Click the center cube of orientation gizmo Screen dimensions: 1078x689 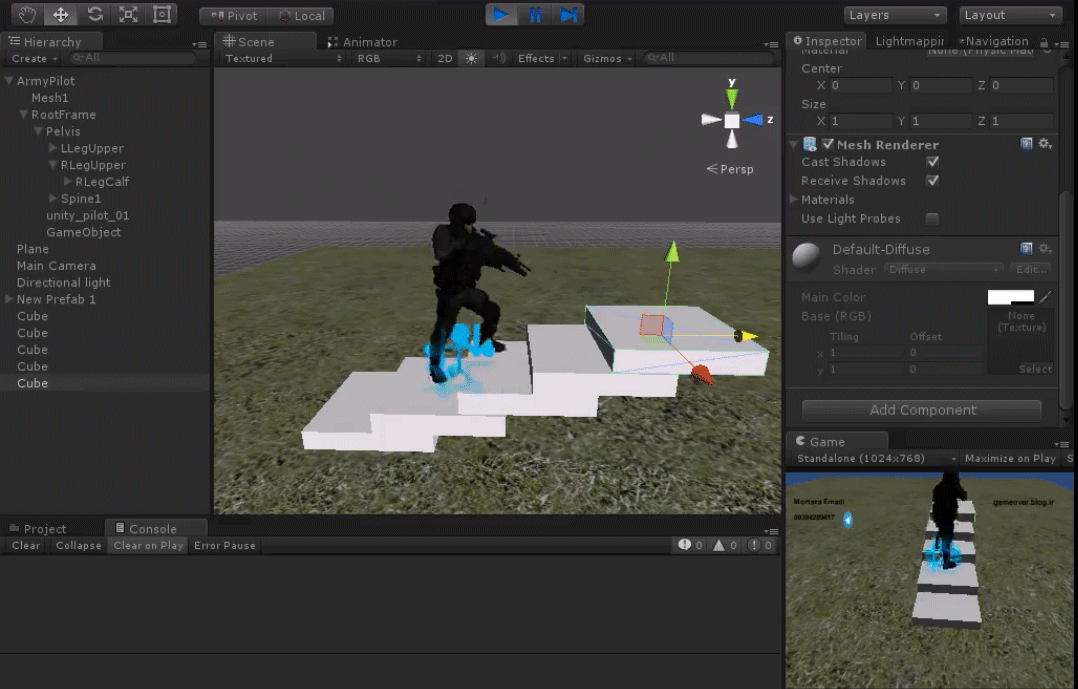click(x=732, y=121)
